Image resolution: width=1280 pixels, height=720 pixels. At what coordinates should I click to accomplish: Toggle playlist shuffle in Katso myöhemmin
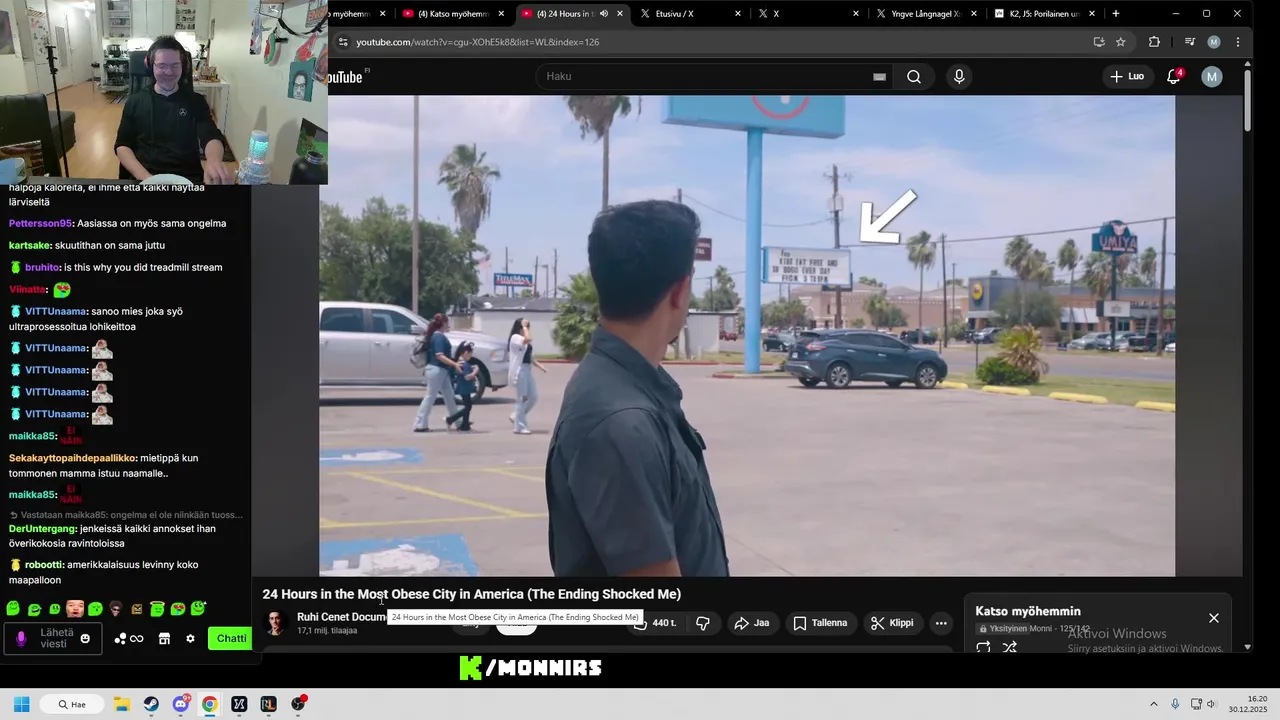coord(1010,647)
